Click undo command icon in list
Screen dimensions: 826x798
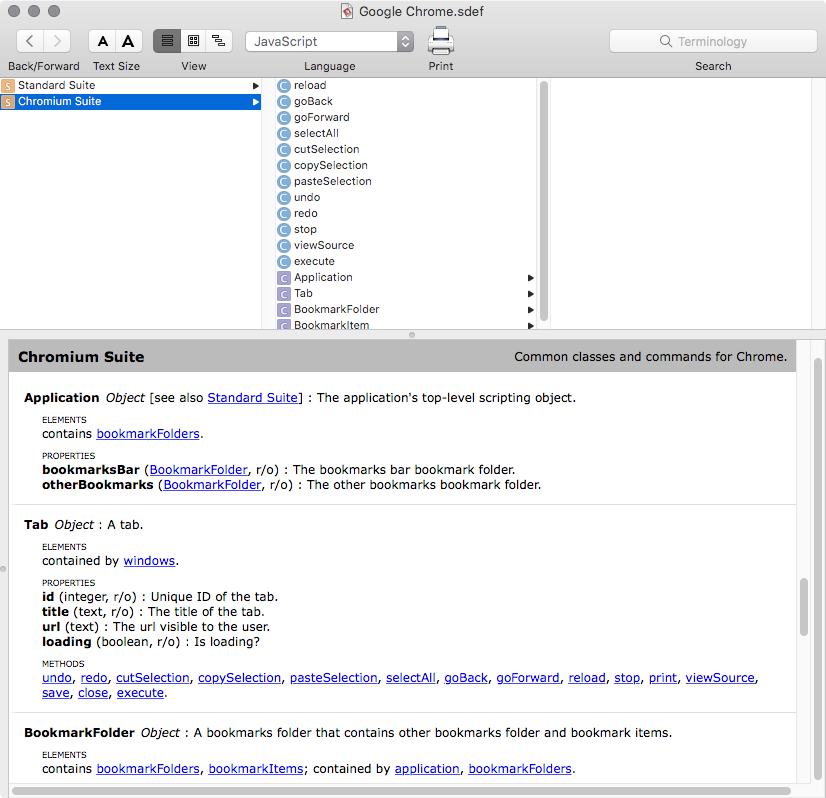pyautogui.click(x=284, y=198)
